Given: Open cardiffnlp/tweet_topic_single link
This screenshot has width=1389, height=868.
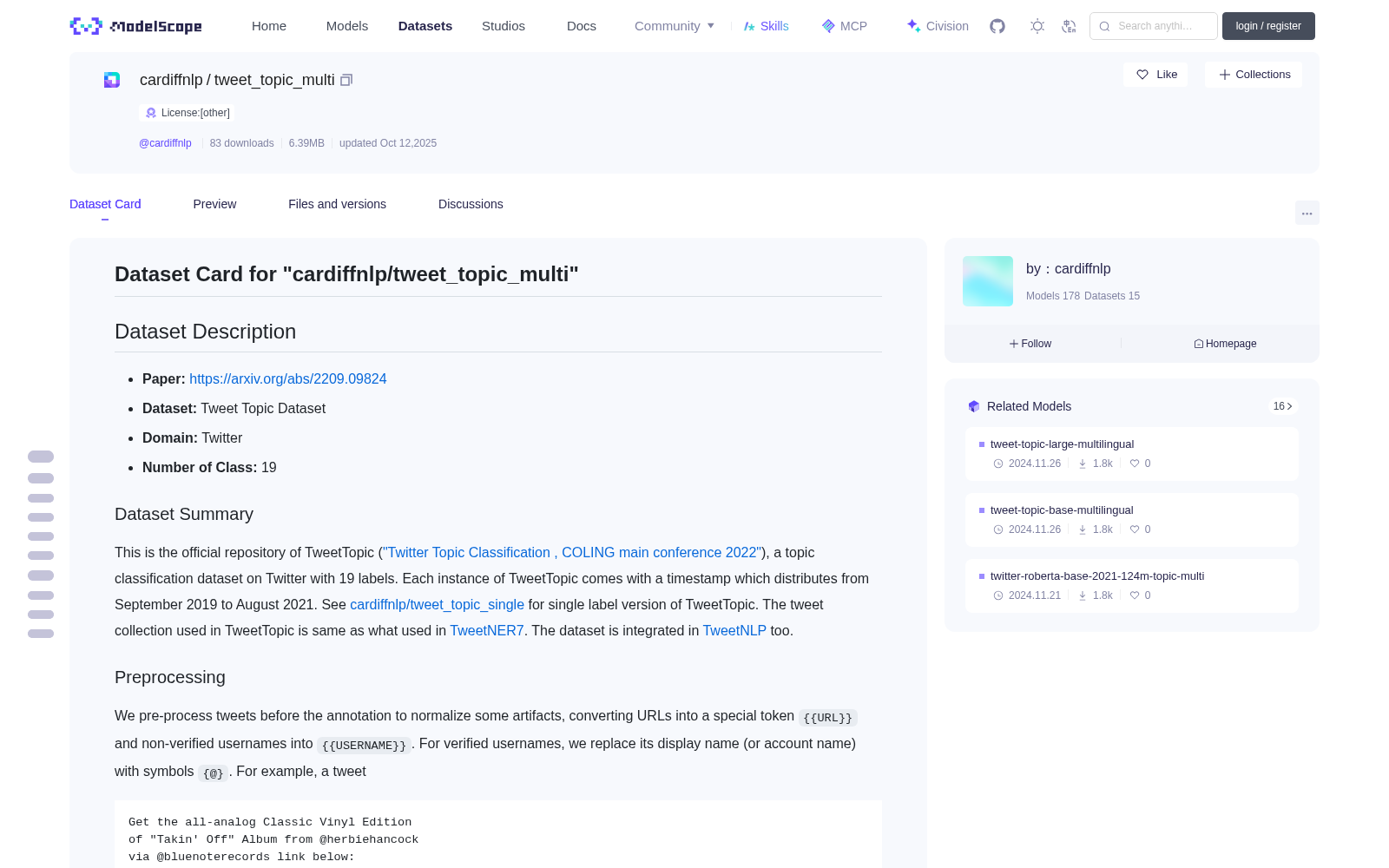Looking at the screenshot, I should point(437,604).
